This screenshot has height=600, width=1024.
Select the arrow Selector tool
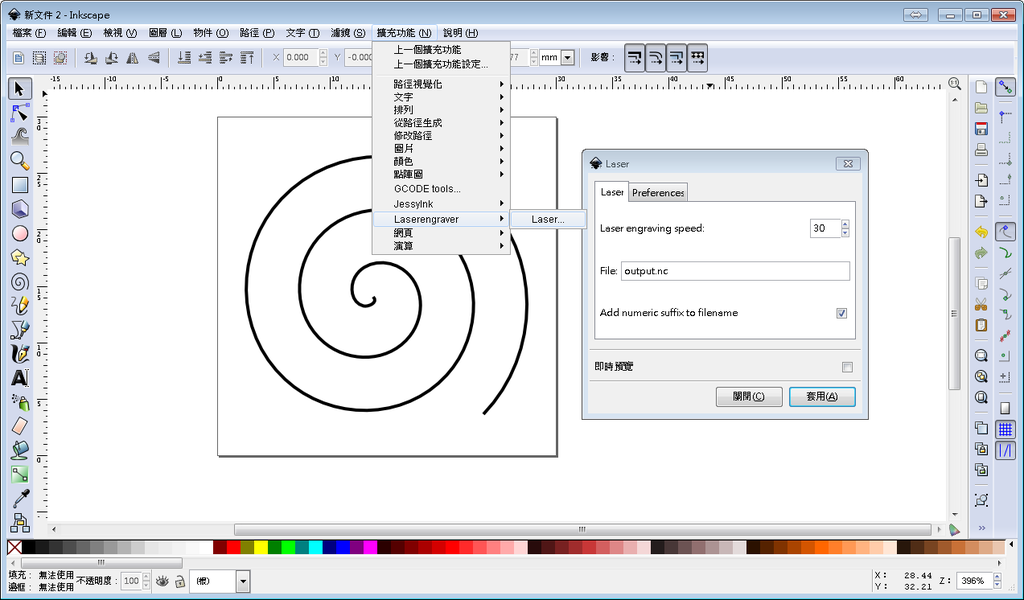pyautogui.click(x=20, y=89)
